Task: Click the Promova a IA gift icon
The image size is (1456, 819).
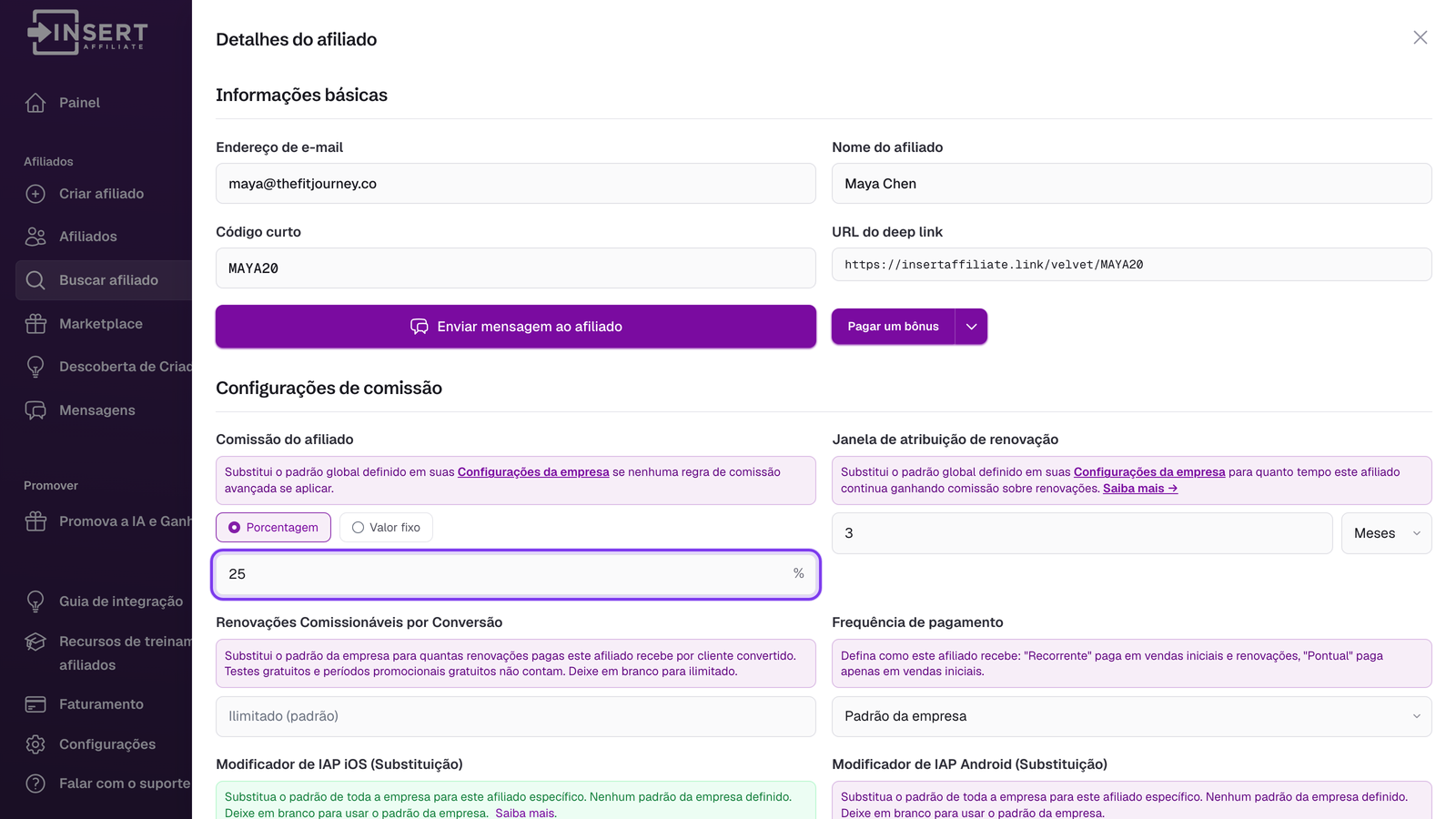Action: click(x=35, y=521)
